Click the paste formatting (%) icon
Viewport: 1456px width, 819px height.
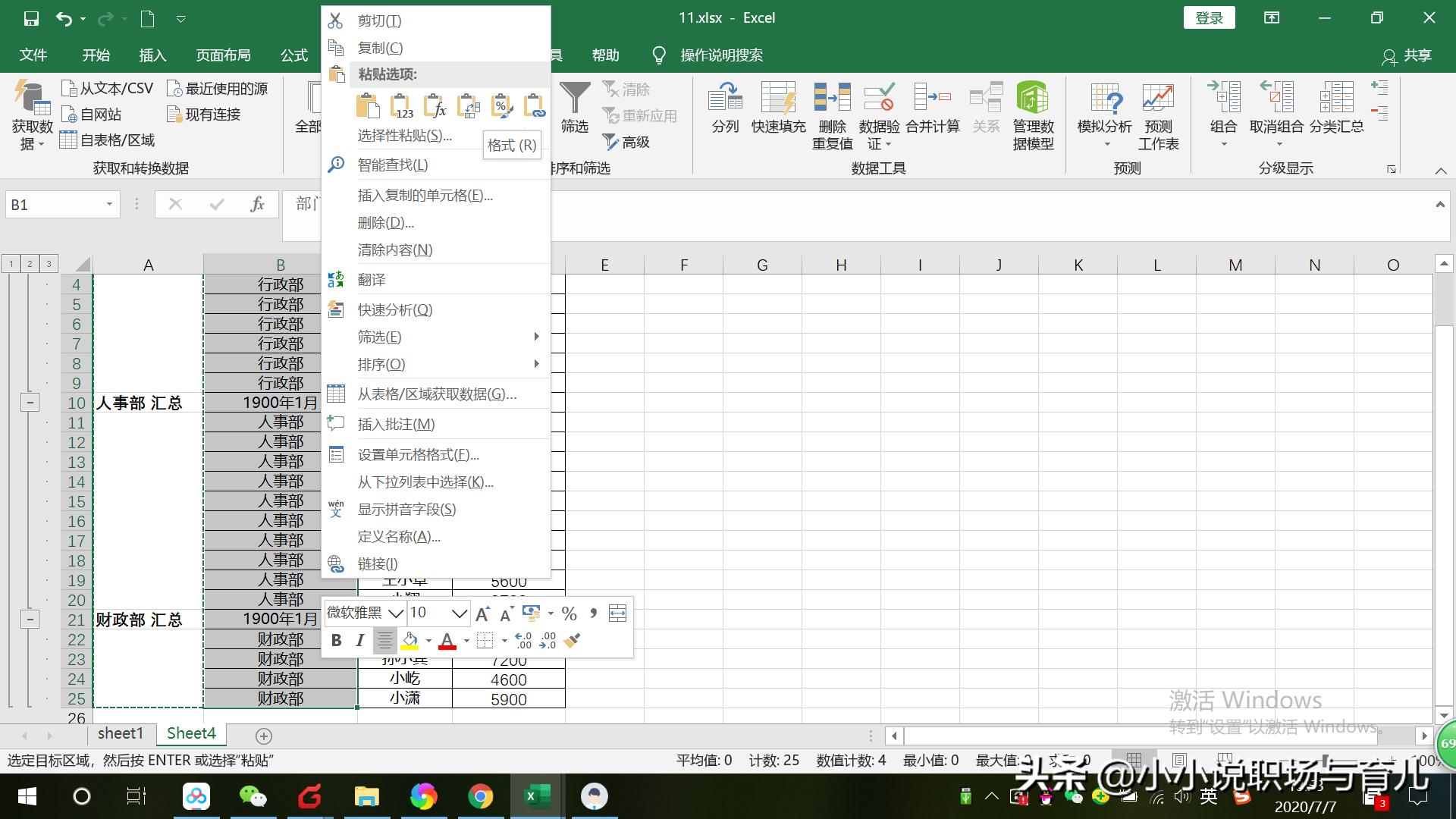(501, 106)
